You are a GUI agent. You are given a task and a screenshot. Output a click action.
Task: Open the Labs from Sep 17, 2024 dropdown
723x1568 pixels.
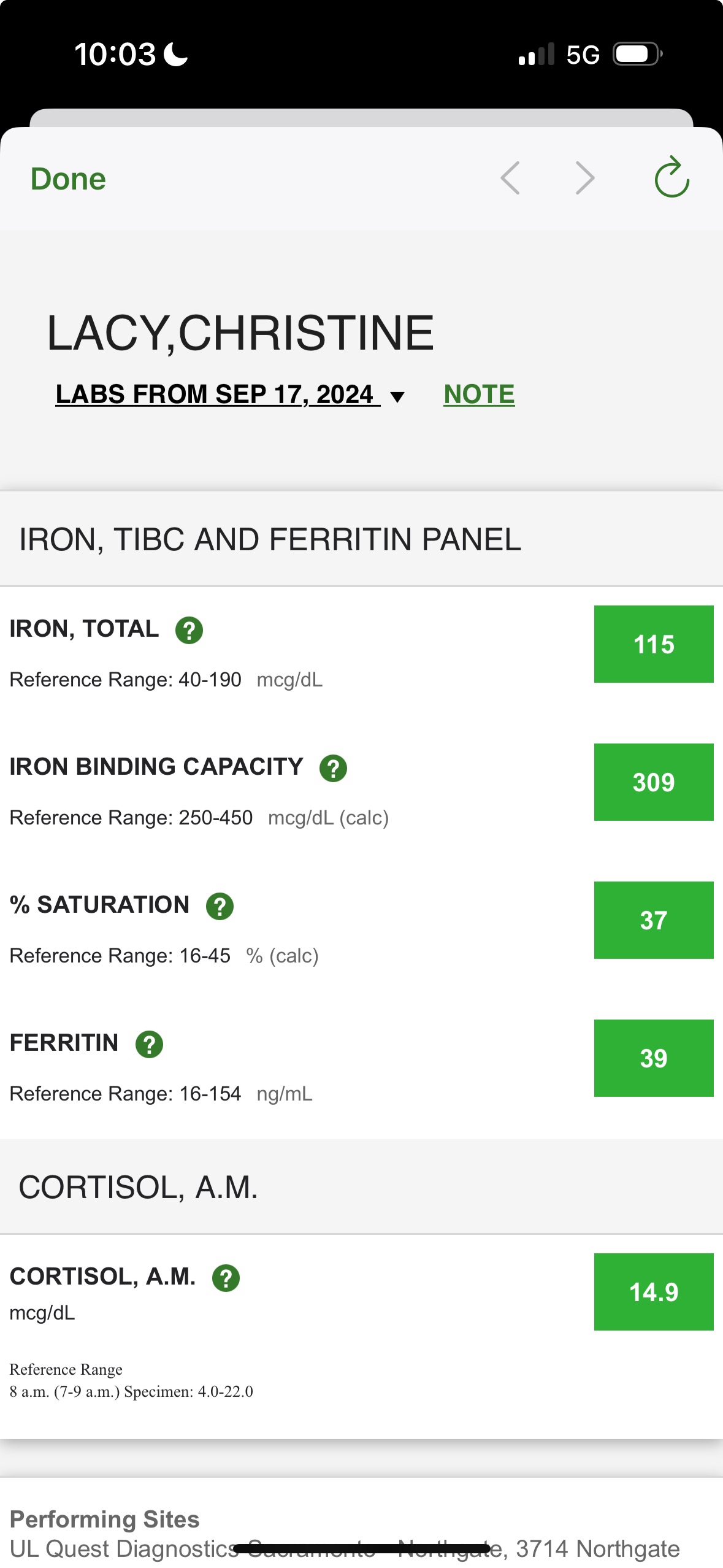215,394
